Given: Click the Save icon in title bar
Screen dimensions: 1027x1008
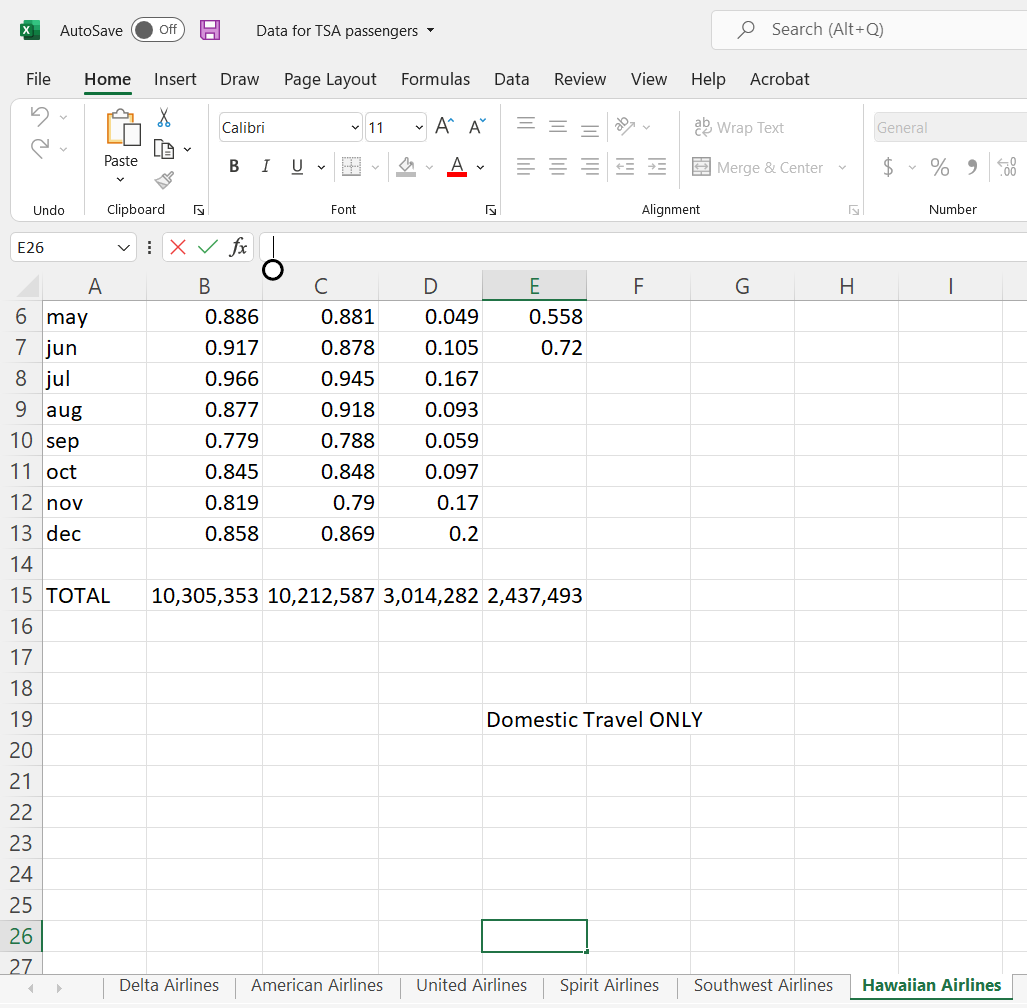Looking at the screenshot, I should [210, 30].
